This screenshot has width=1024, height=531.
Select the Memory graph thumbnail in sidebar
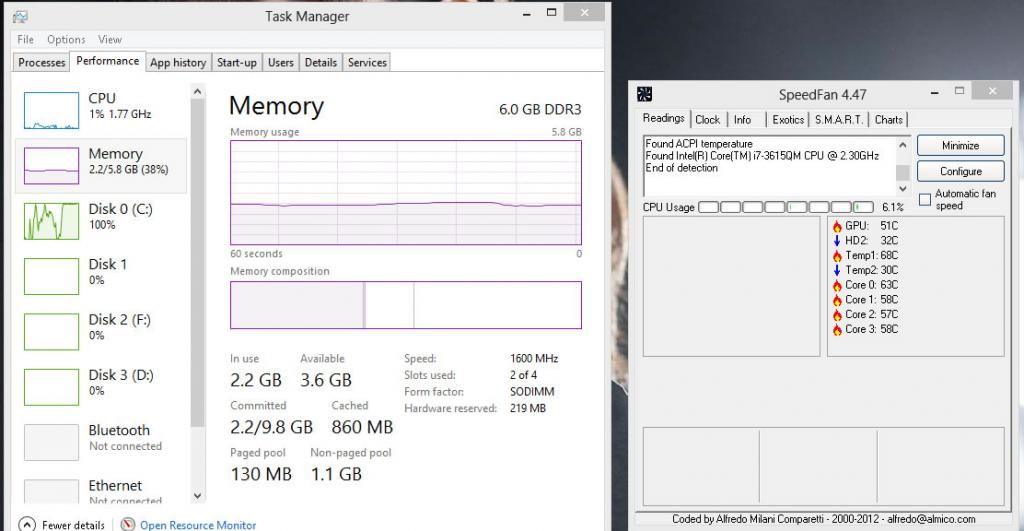[51, 166]
